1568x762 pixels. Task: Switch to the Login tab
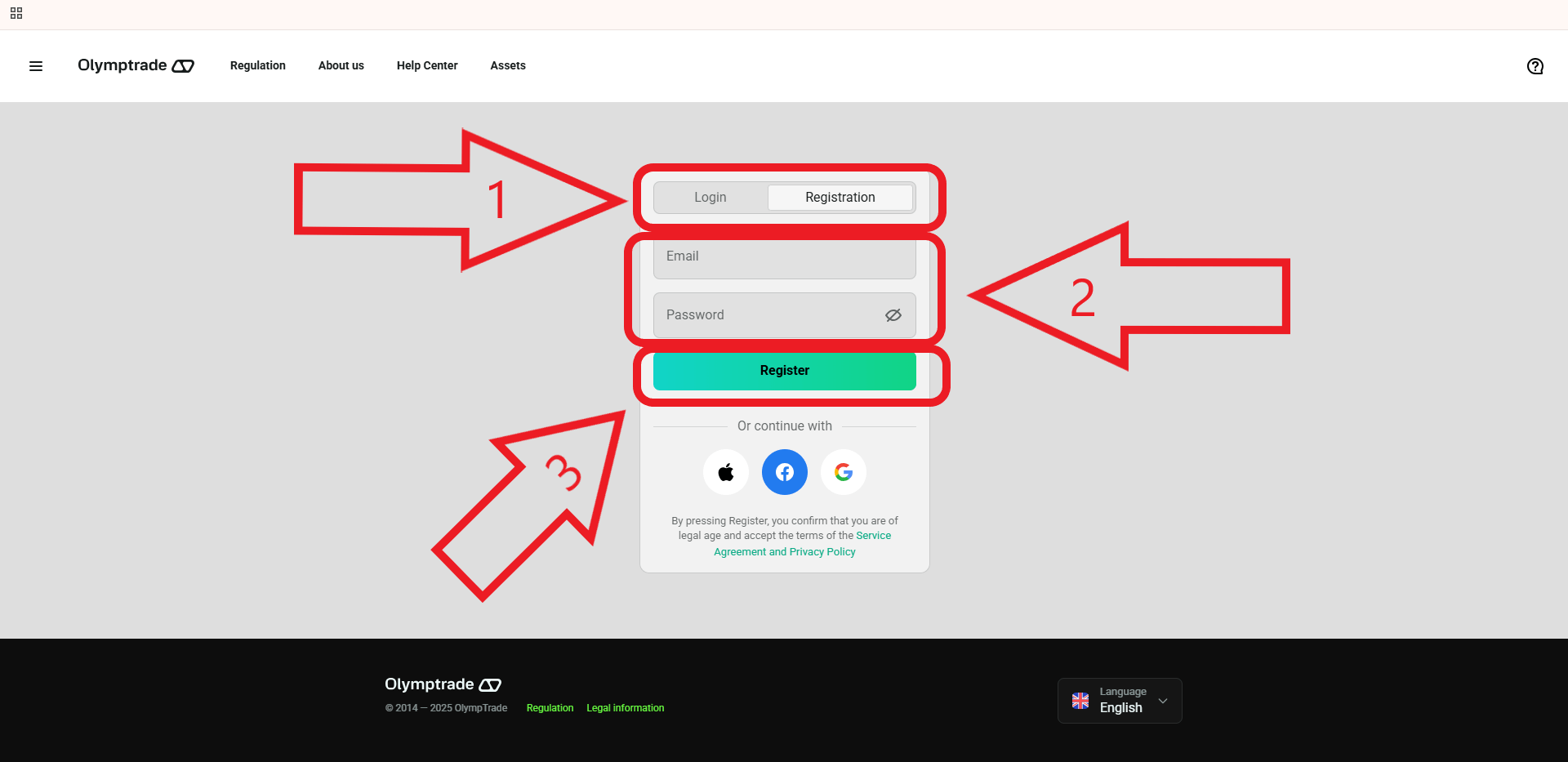tap(710, 198)
